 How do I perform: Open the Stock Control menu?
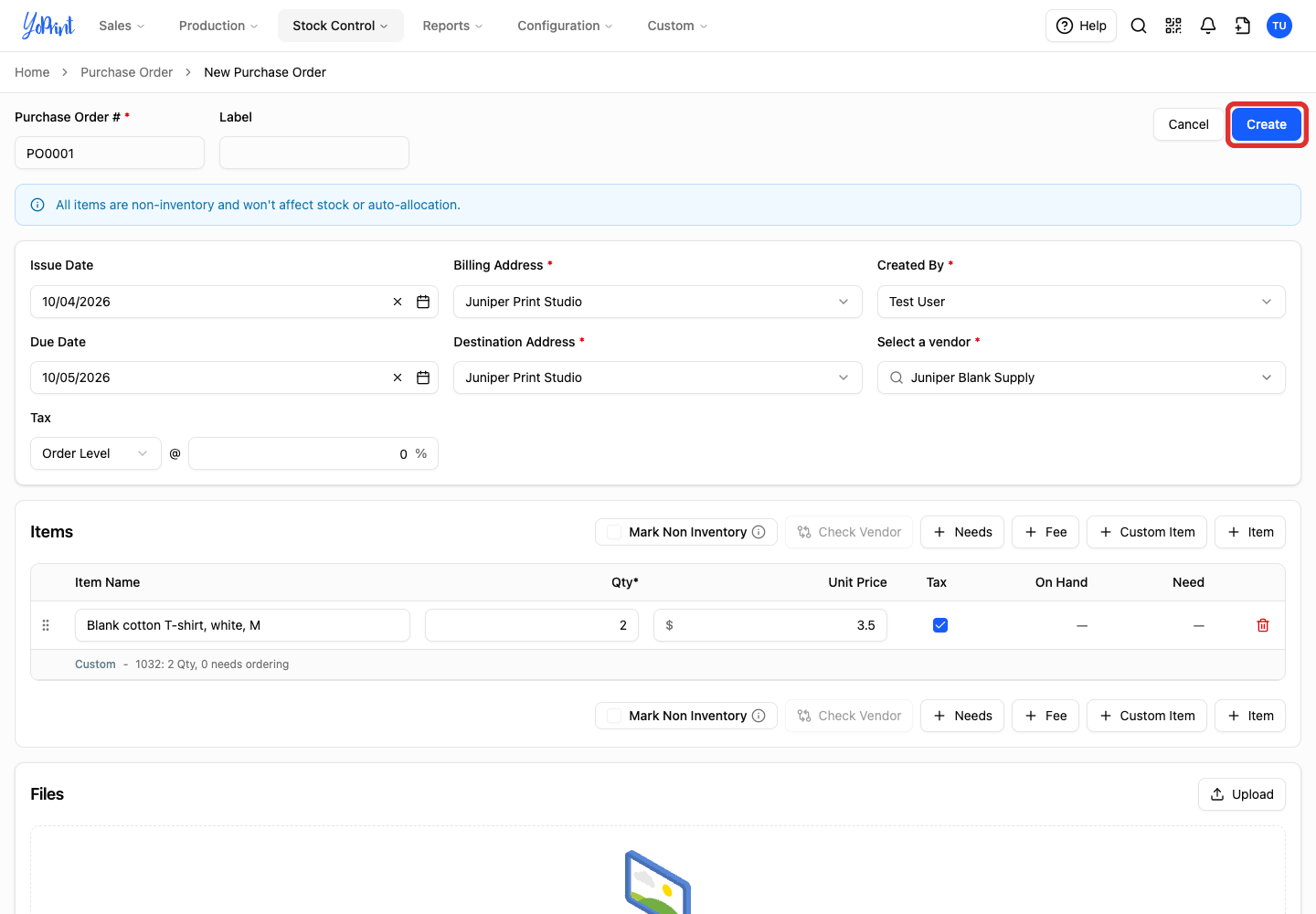(x=341, y=26)
